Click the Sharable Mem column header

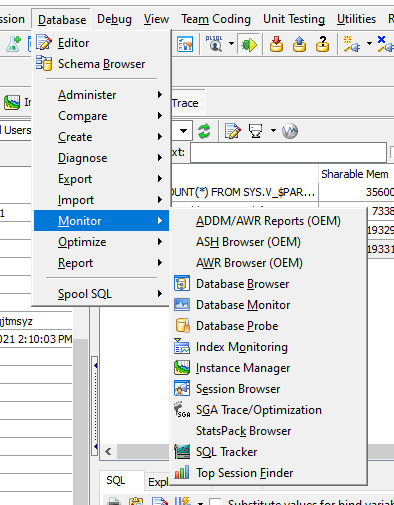(x=356, y=174)
